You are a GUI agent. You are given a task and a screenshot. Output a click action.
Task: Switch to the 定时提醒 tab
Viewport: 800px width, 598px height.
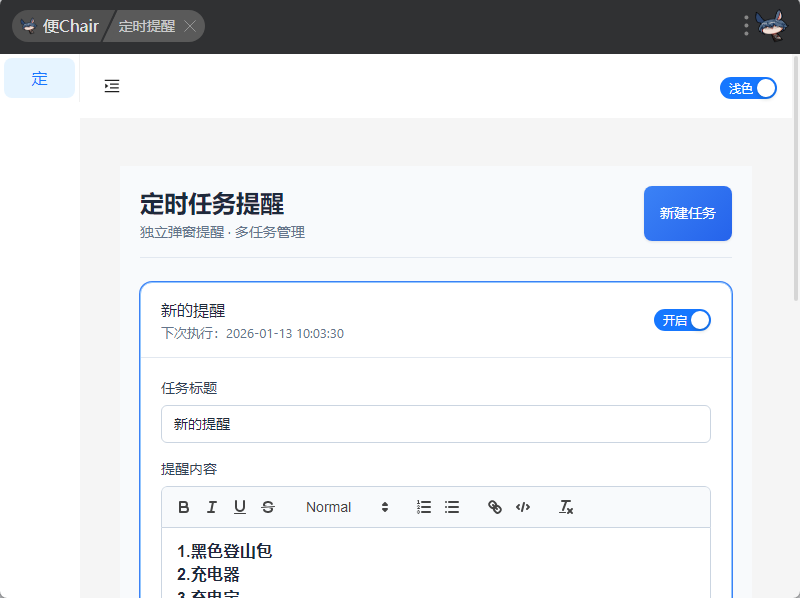tap(146, 26)
